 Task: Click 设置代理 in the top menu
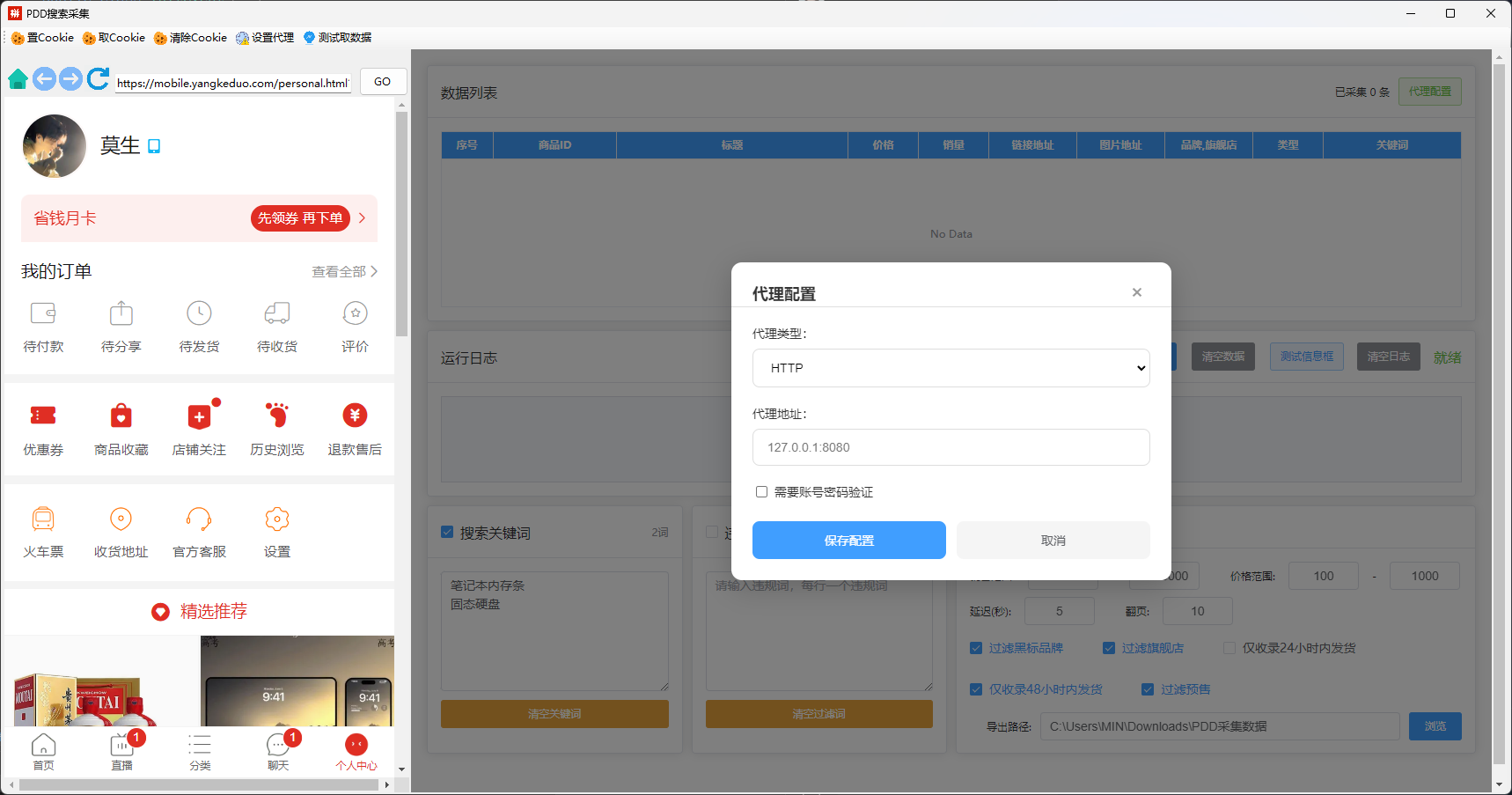[265, 38]
